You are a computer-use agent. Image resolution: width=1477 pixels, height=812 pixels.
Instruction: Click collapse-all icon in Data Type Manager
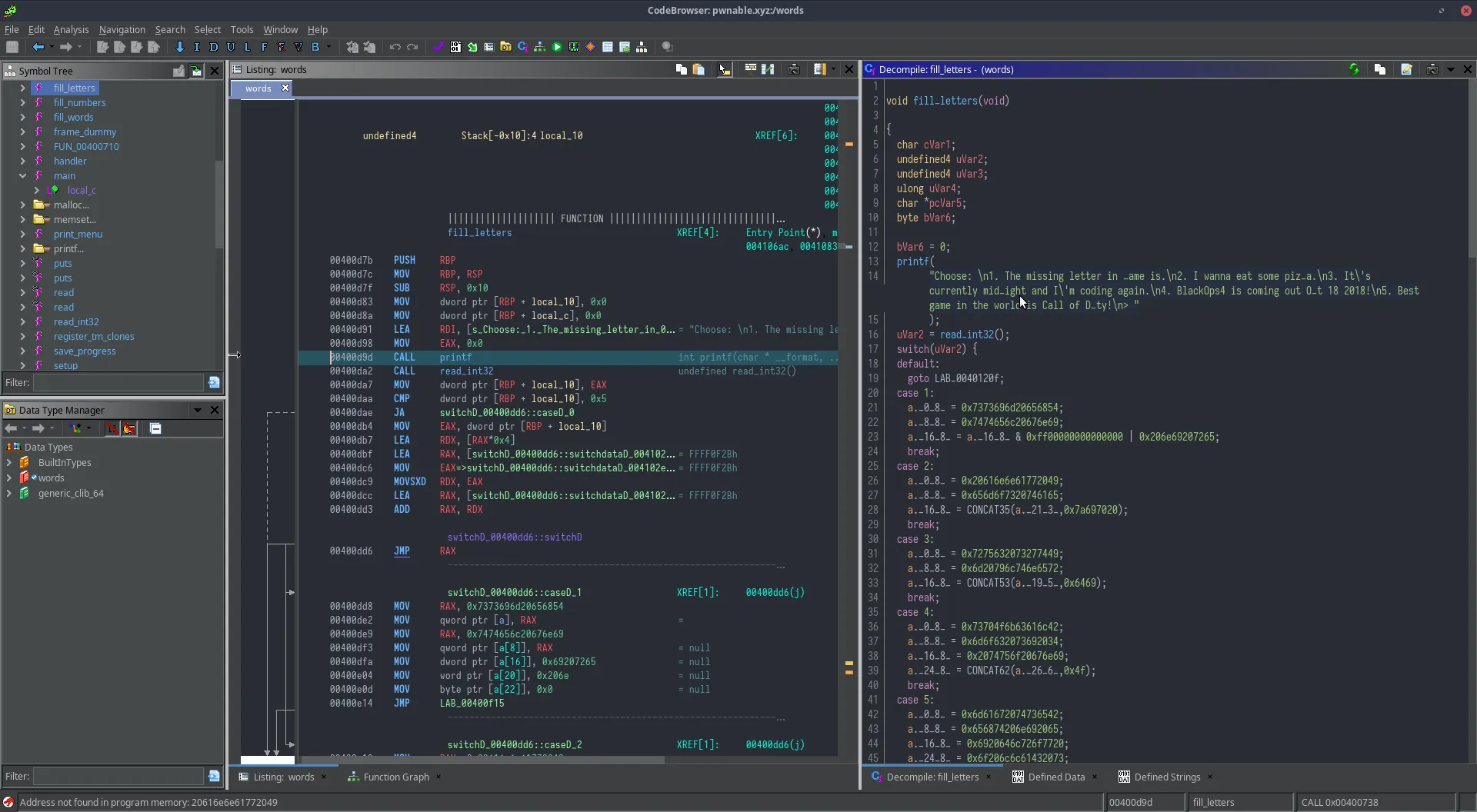click(x=155, y=428)
